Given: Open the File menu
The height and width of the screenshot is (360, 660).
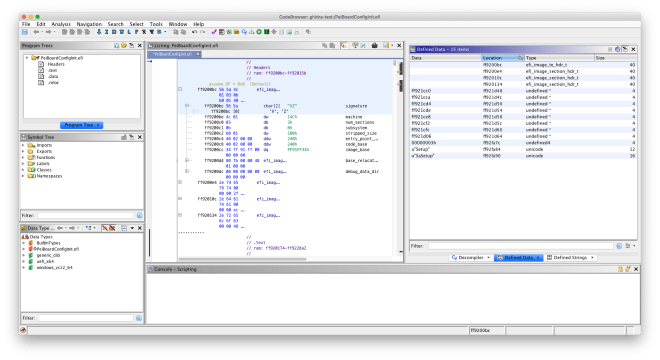Looking at the screenshot, I should tap(26, 24).
